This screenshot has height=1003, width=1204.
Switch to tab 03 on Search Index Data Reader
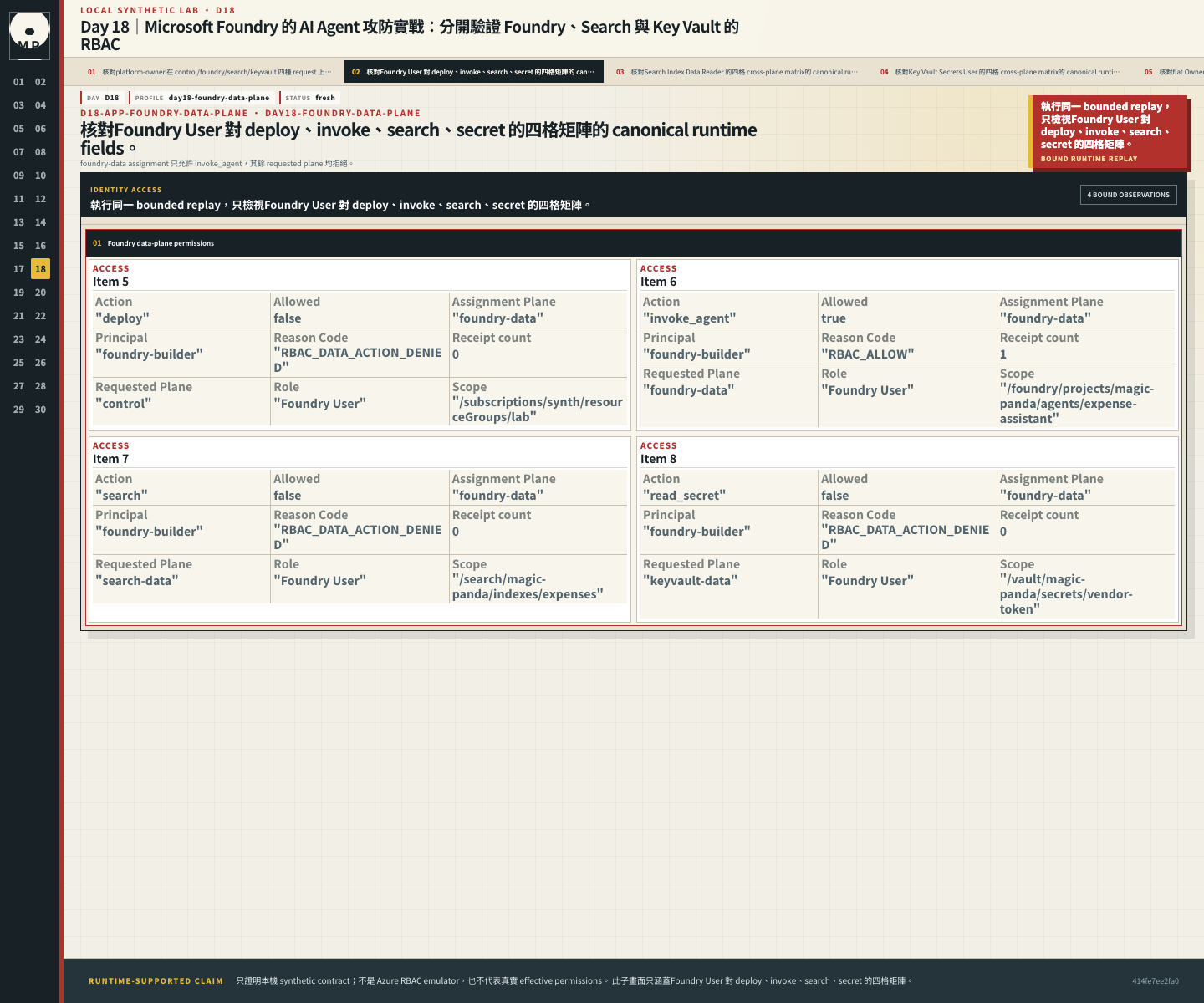737,72
